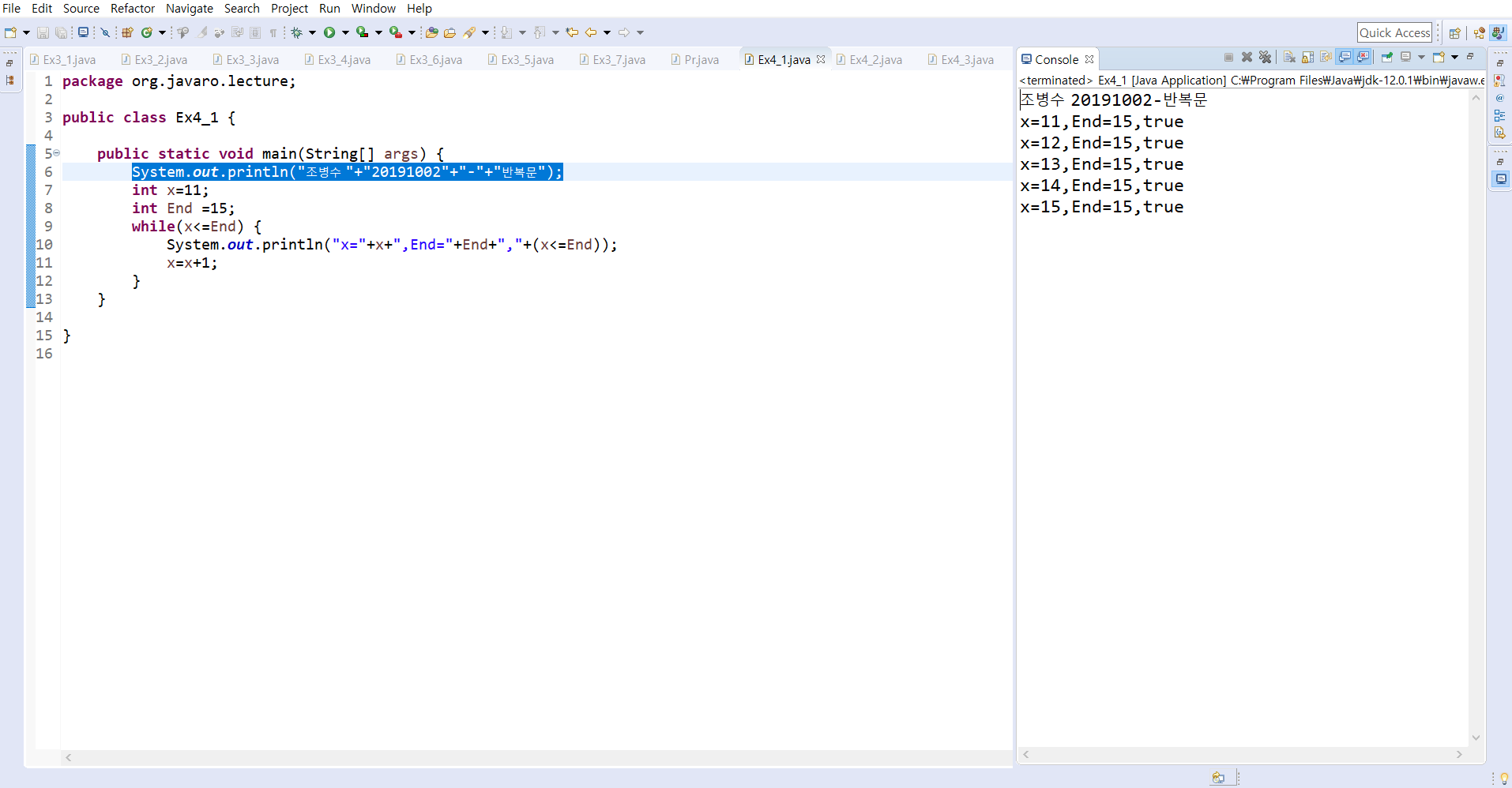Image resolution: width=1512 pixels, height=788 pixels.
Task: Clear the Console output
Action: pyautogui.click(x=1289, y=57)
